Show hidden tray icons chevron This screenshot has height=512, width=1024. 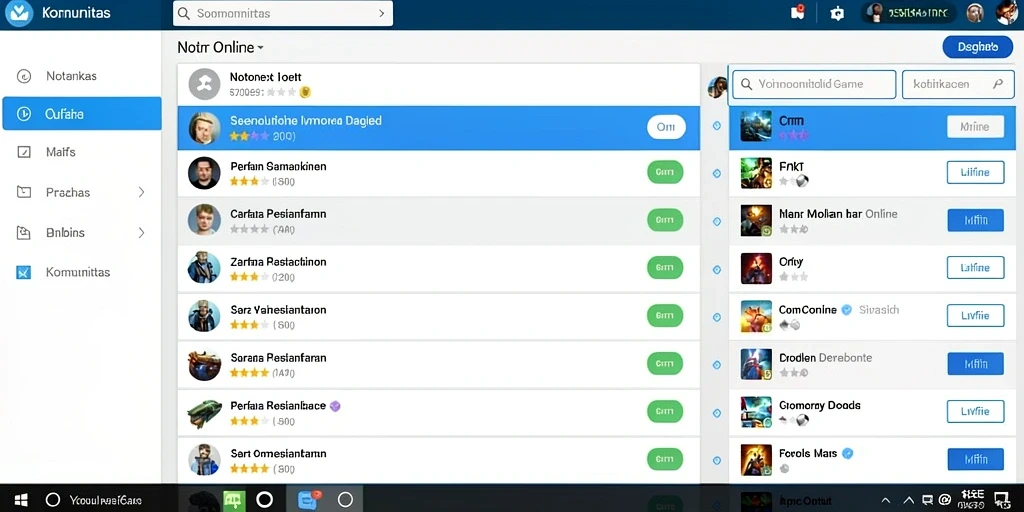[888, 501]
